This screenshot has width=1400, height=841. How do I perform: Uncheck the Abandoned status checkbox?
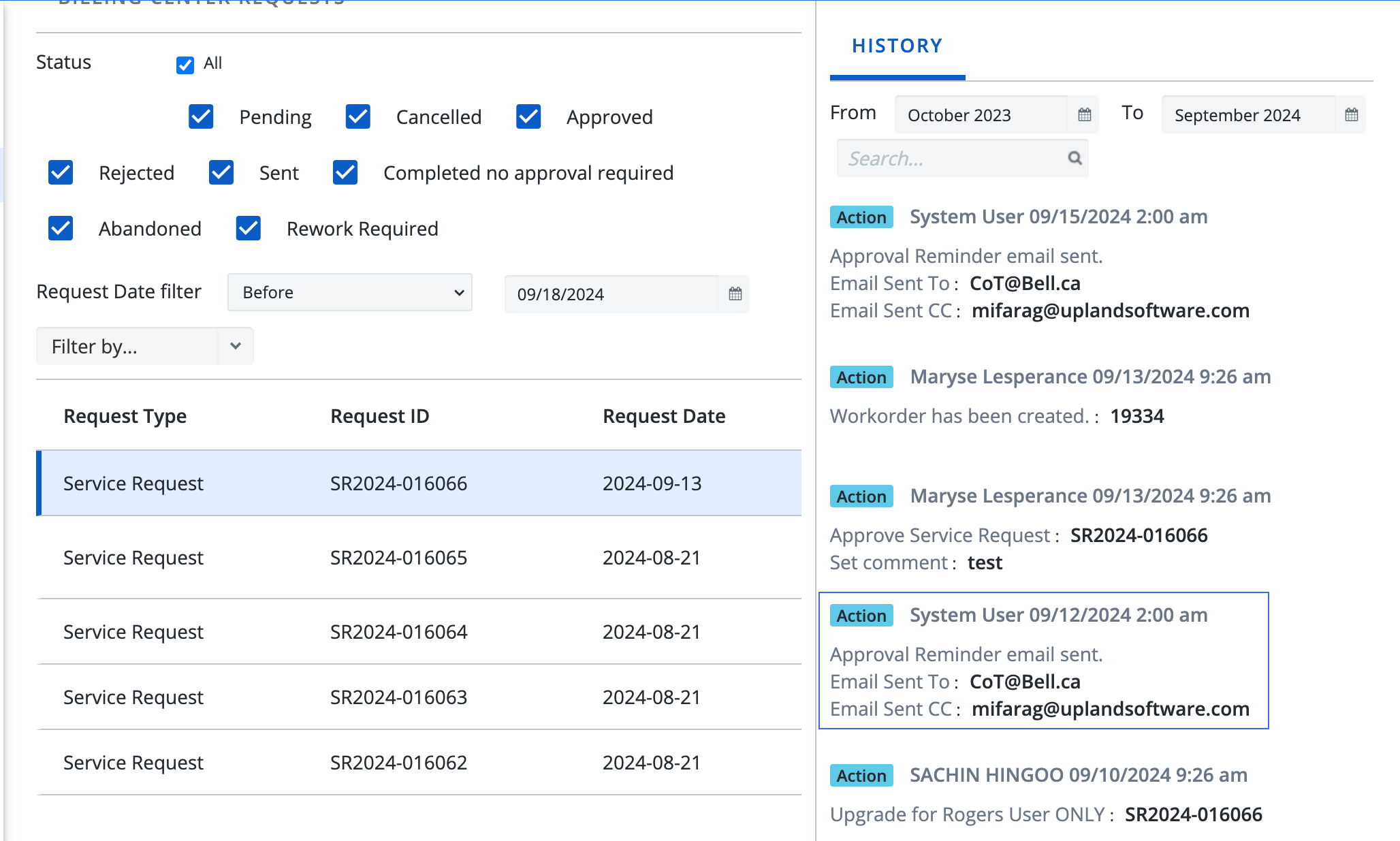(61, 228)
